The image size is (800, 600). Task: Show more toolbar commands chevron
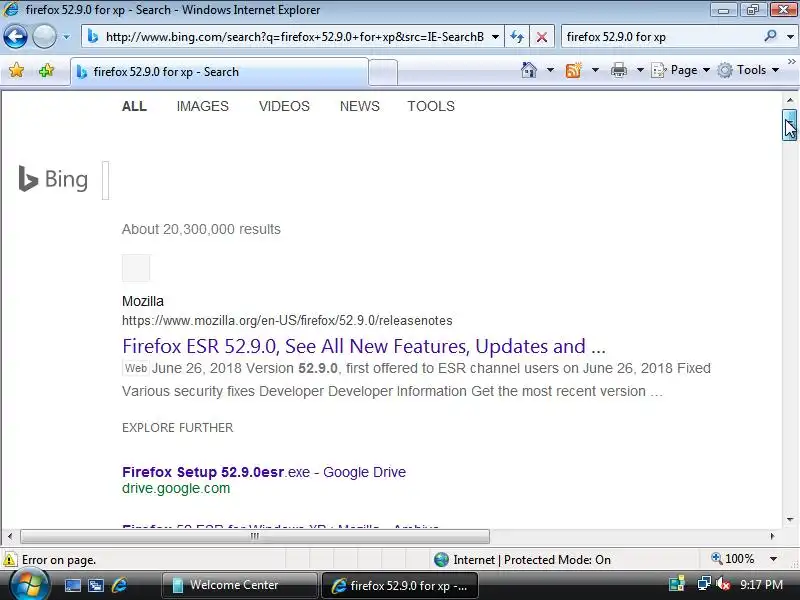[791, 61]
